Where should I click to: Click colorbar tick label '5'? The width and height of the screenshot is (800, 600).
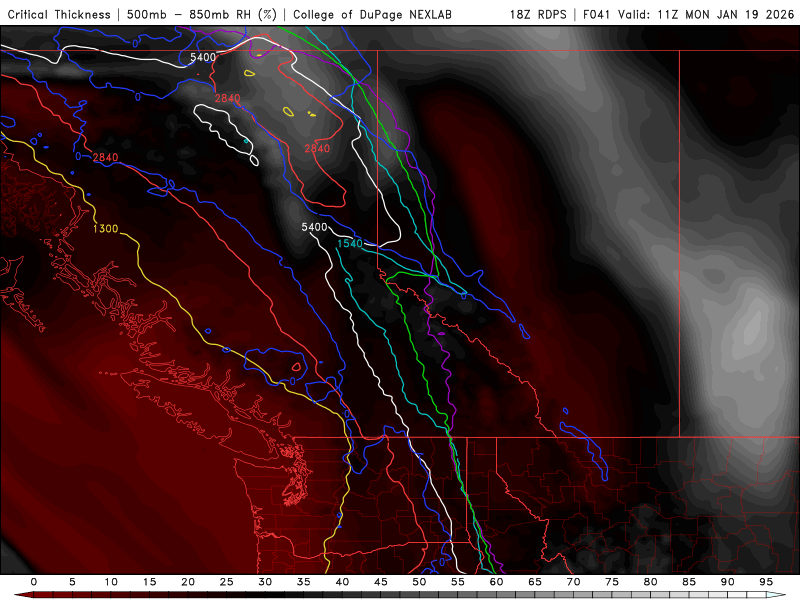pyautogui.click(x=72, y=582)
